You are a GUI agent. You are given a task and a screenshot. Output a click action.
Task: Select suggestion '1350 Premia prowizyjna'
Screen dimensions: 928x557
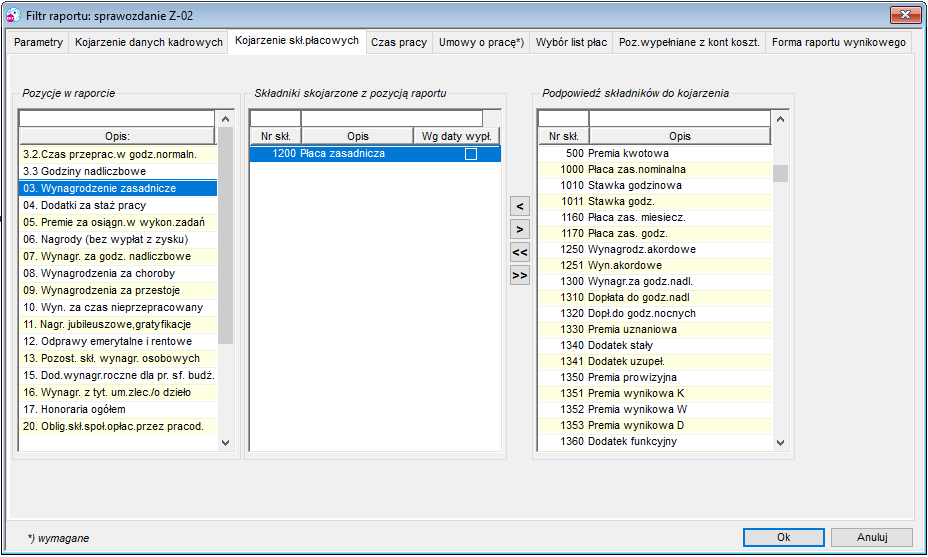pyautogui.click(x=655, y=377)
